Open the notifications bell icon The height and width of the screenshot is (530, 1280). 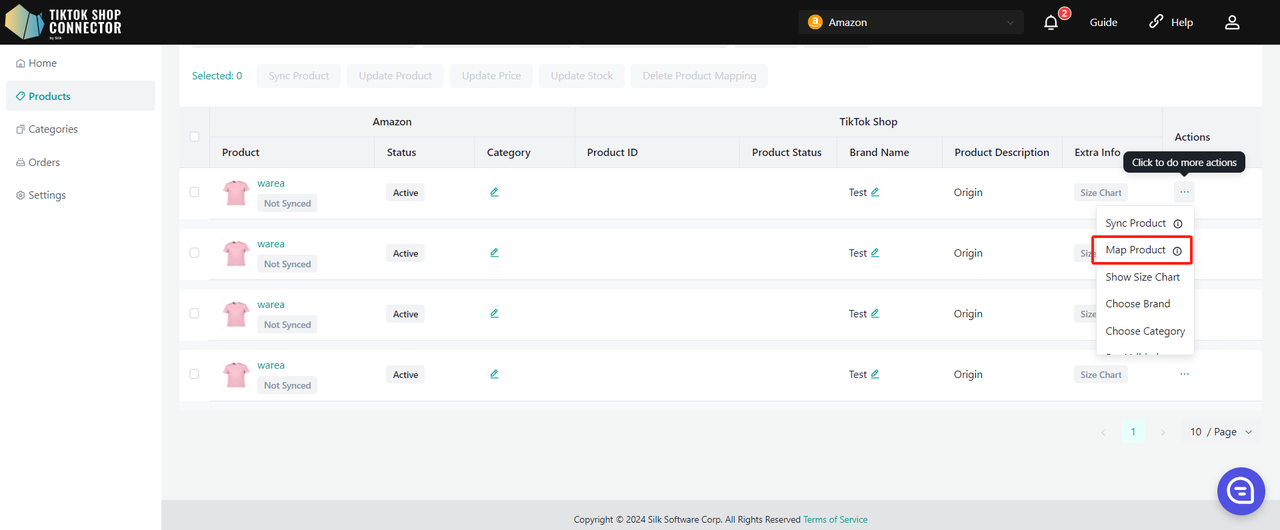[1050, 22]
